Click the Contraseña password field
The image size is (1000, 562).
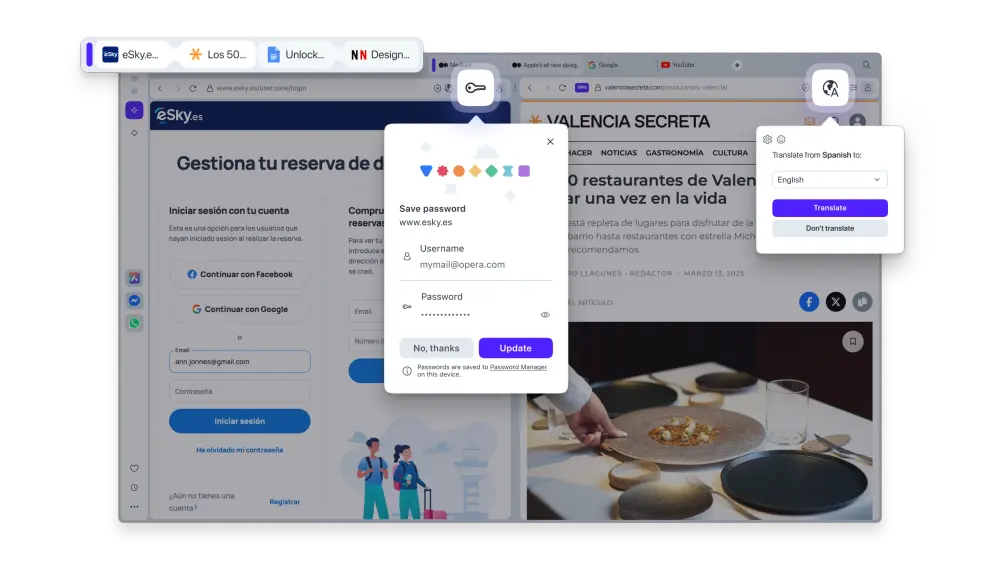[x=240, y=391]
